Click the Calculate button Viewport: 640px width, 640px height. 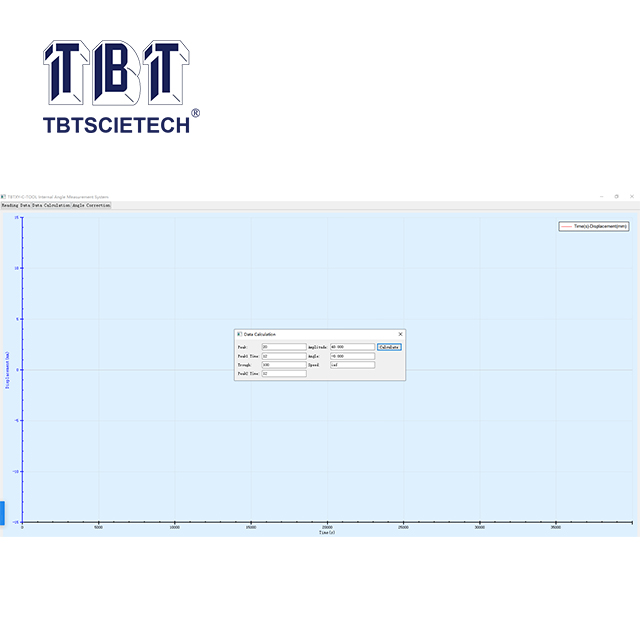pos(389,347)
